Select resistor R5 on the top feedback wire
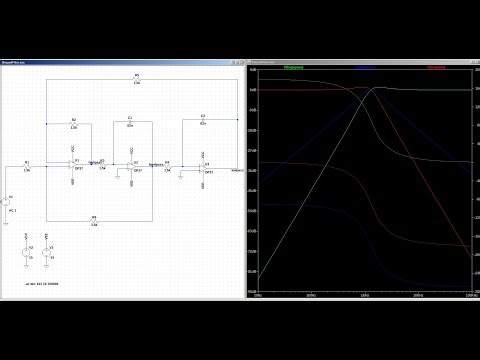Image resolution: width=480 pixels, height=360 pixels. (136, 79)
